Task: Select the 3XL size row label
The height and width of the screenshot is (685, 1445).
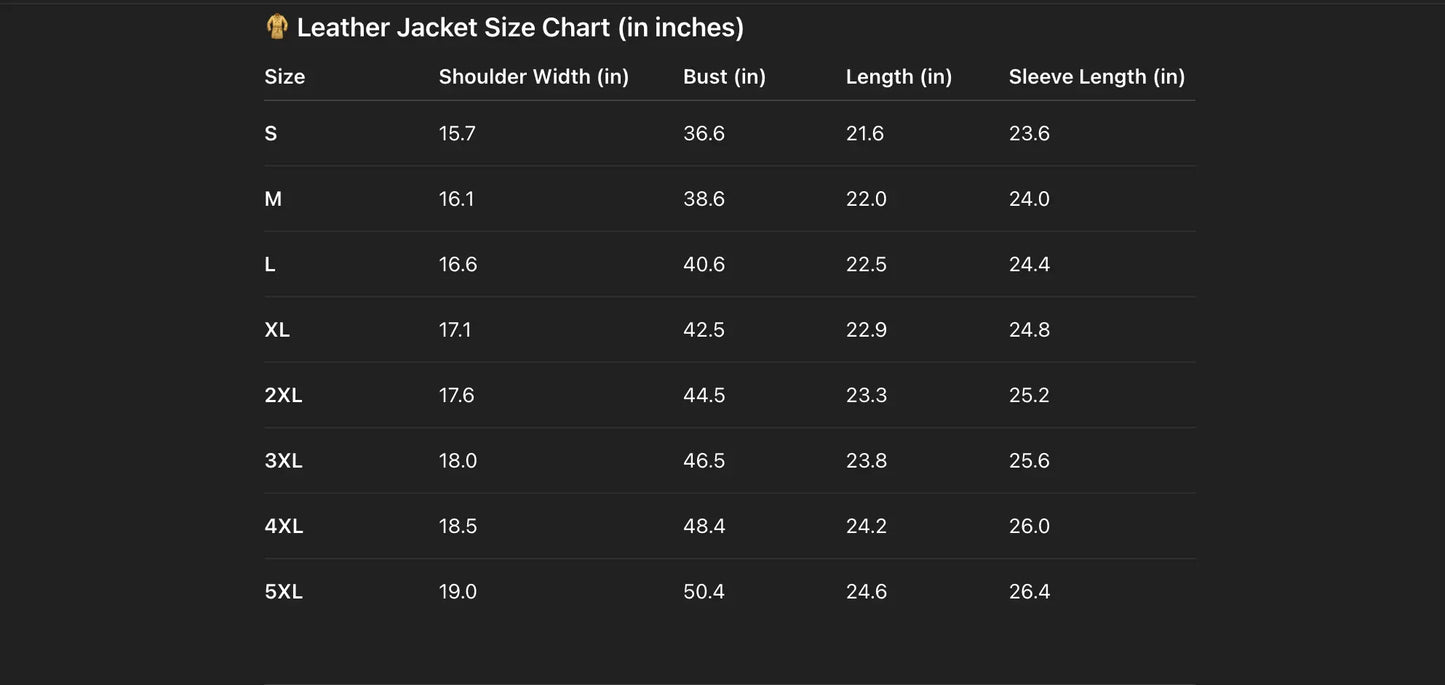Action: click(283, 461)
